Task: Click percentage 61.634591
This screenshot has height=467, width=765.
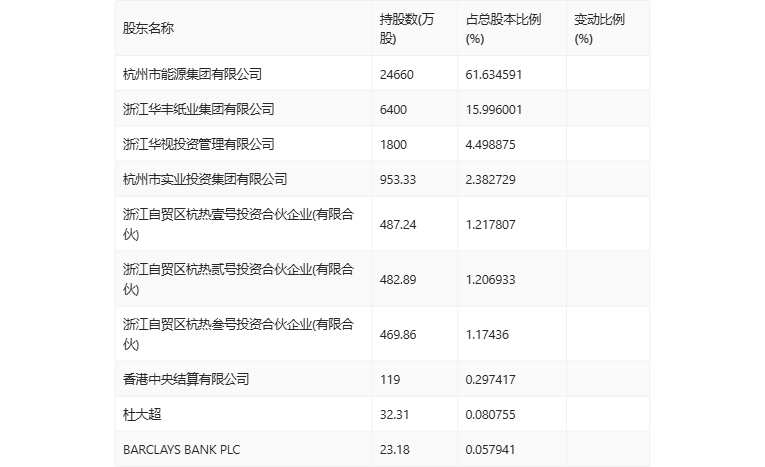Action: [494, 75]
